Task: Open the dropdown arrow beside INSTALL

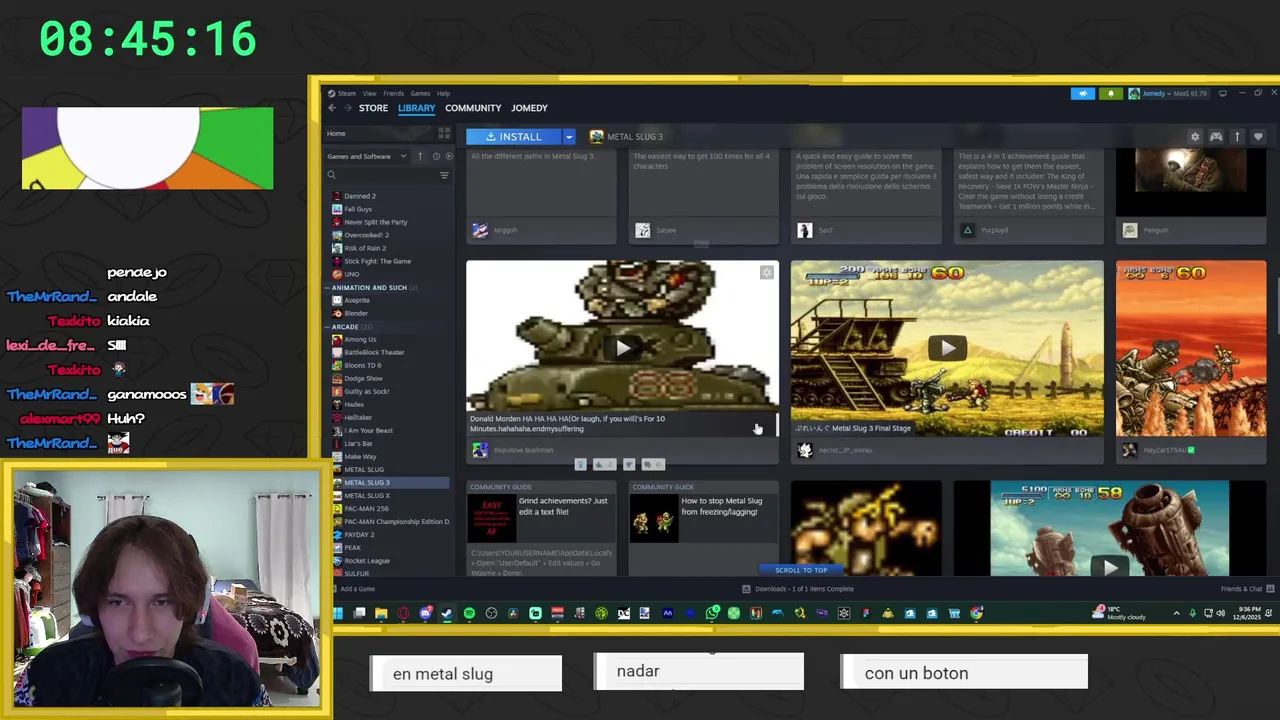Action: point(569,136)
